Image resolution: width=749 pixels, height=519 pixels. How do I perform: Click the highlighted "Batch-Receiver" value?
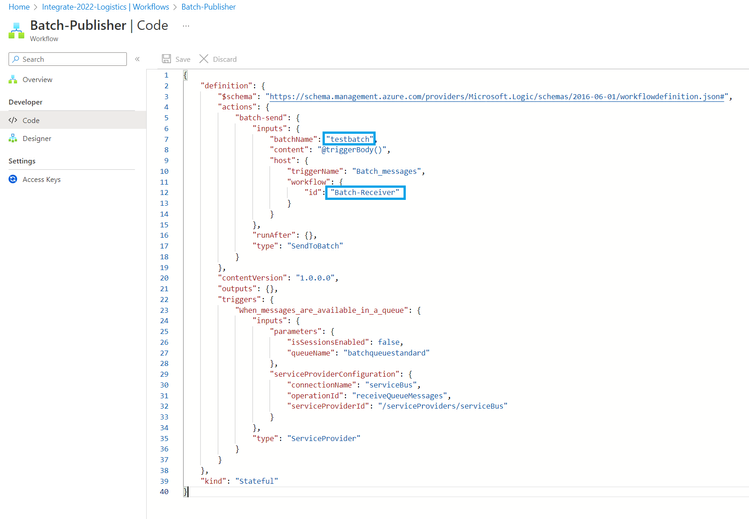(365, 192)
